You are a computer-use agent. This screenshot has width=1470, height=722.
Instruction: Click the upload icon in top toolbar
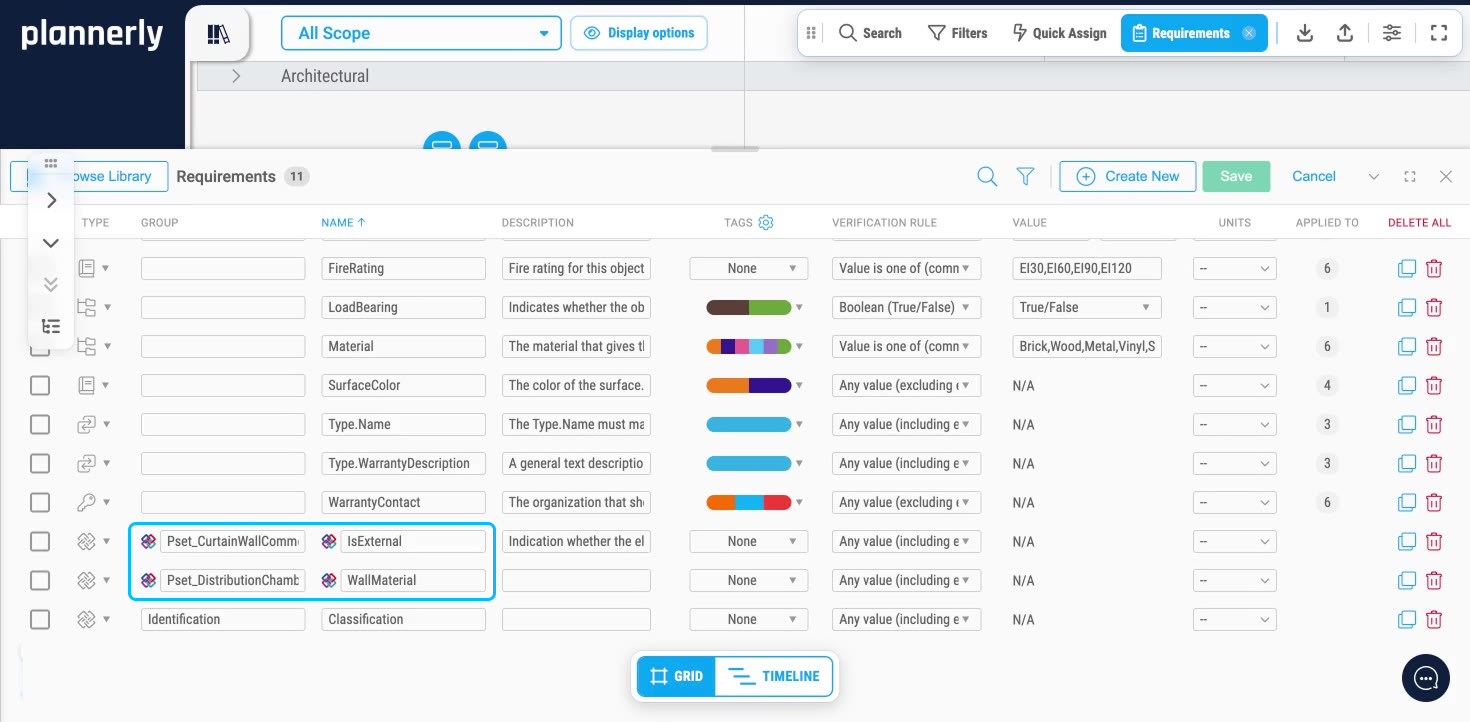1345,33
